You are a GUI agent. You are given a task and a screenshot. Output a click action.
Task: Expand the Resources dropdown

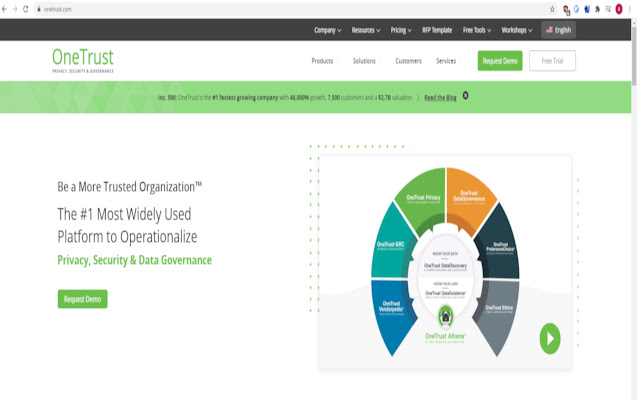366,30
